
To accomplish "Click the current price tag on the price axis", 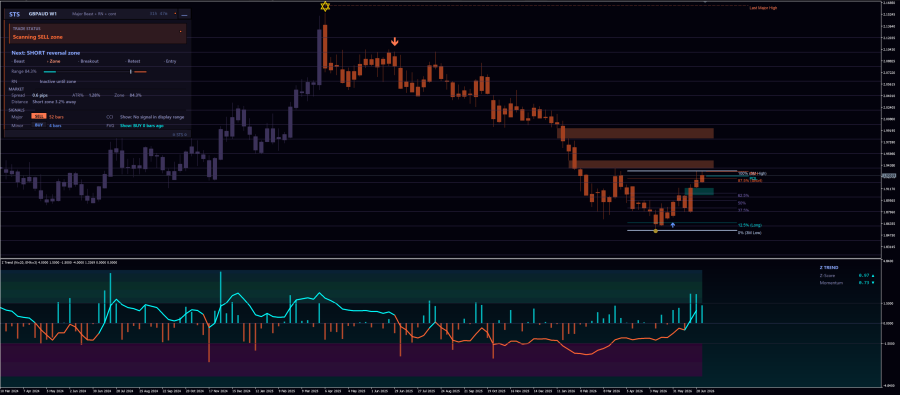I will 889,176.
